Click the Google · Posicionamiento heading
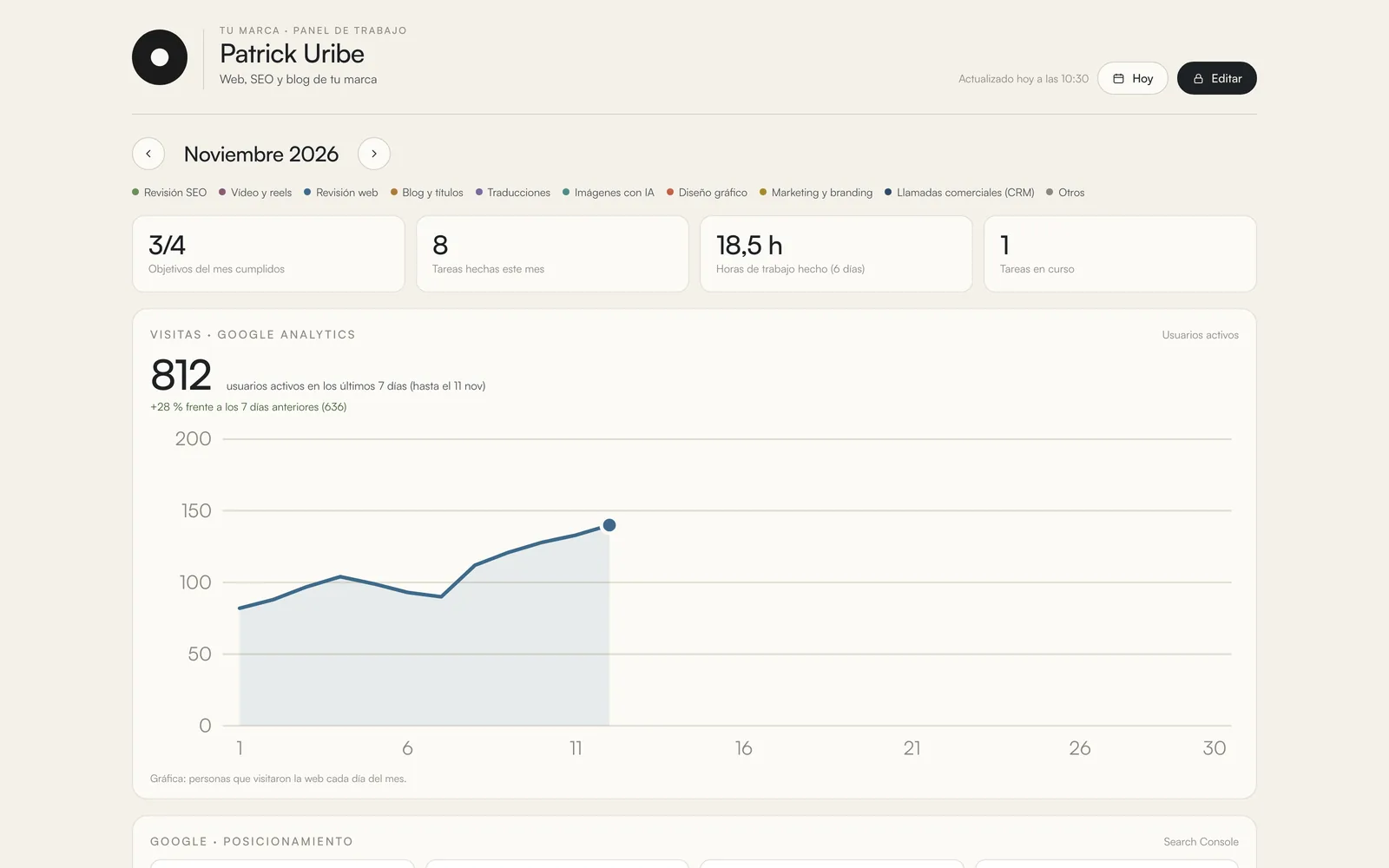The width and height of the screenshot is (1389, 868). click(252, 841)
